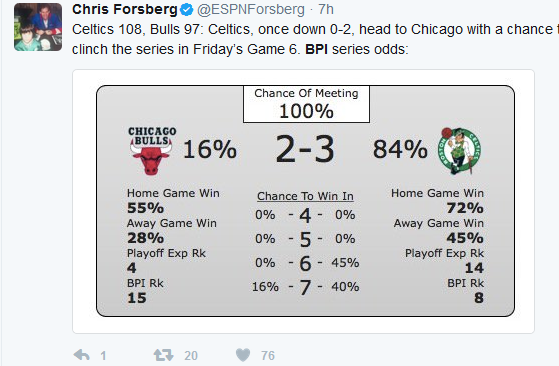The width and height of the screenshot is (559, 366).
Task: Click the retweet icon
Action: (164, 355)
